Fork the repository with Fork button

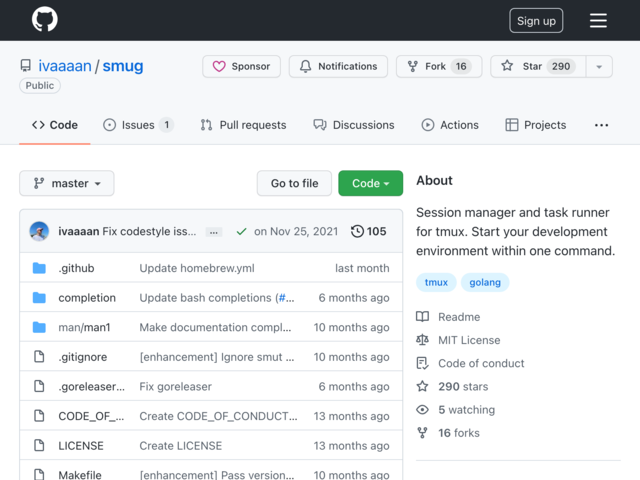pyautogui.click(x=439, y=67)
